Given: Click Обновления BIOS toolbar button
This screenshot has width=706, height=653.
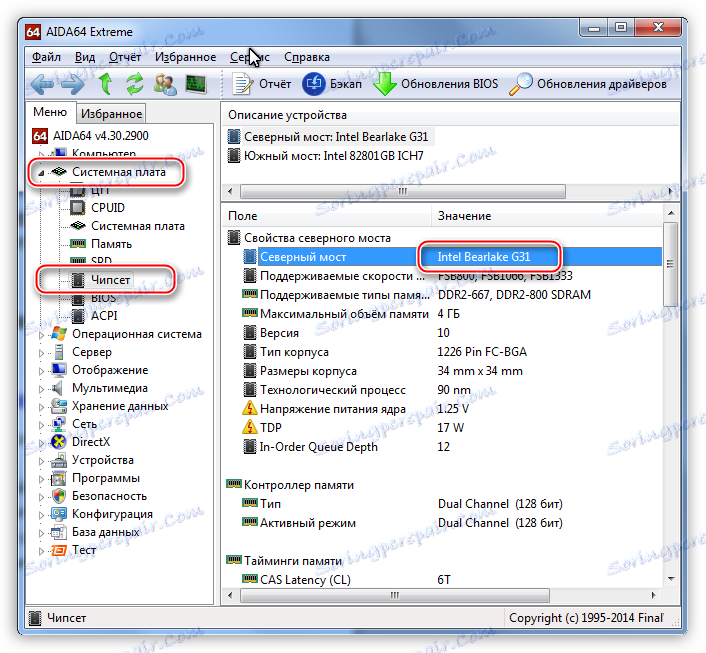Looking at the screenshot, I should pyautogui.click(x=436, y=84).
